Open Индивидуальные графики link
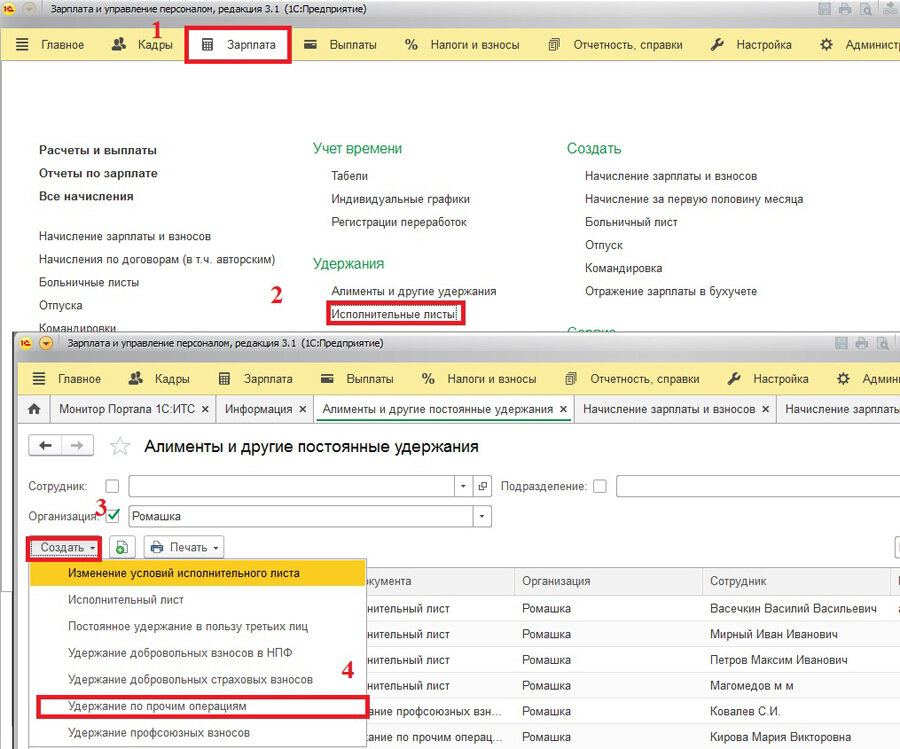Image resolution: width=900 pixels, height=749 pixels. [400, 199]
